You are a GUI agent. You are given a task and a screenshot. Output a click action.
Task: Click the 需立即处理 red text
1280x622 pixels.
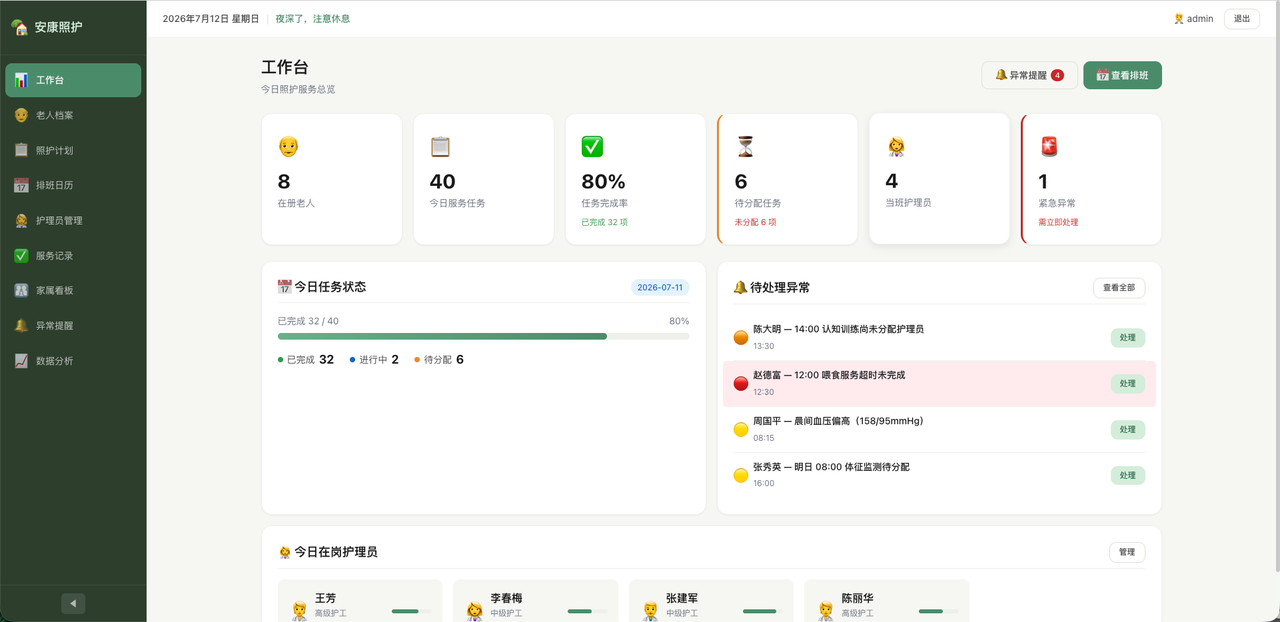[x=1058, y=222]
